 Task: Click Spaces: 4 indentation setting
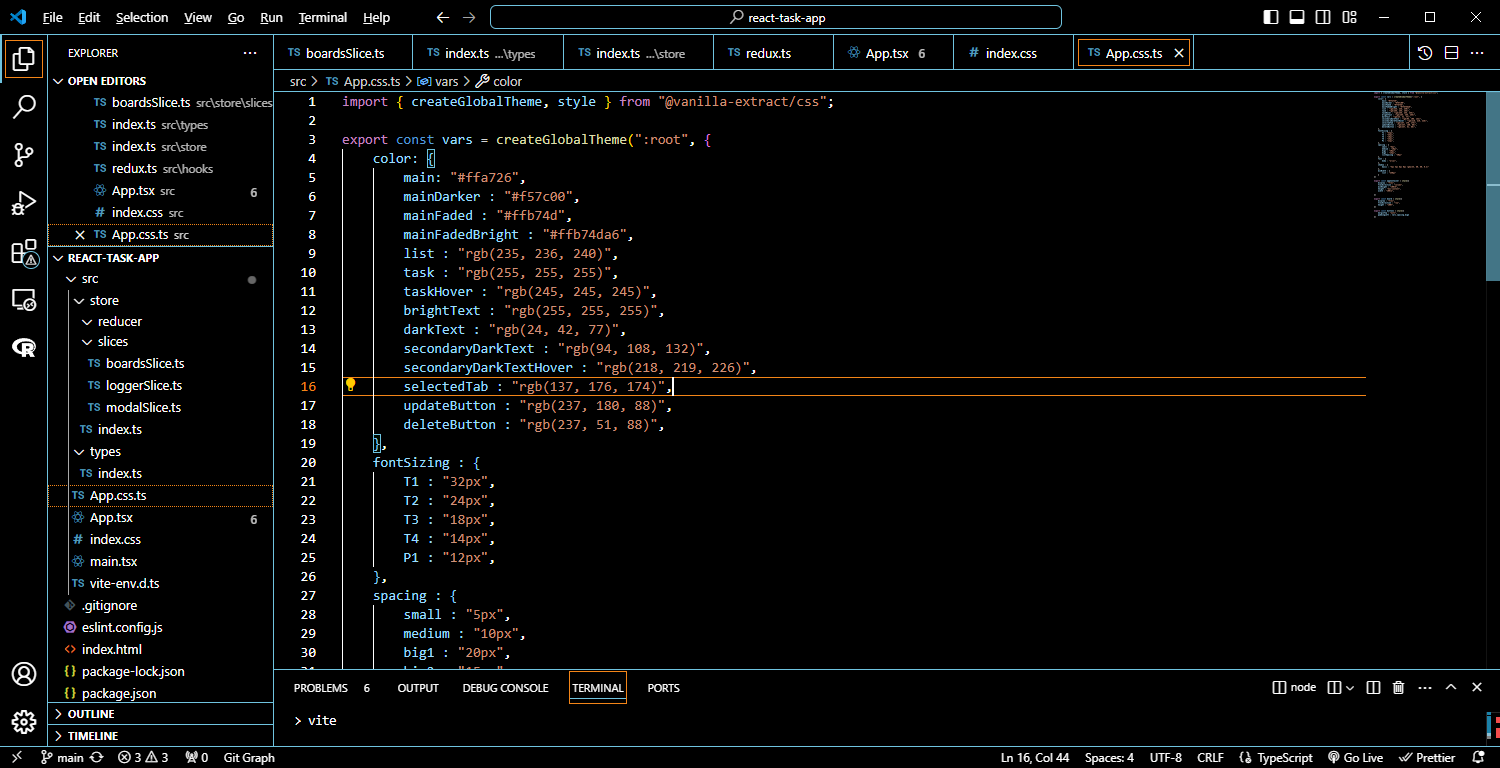coord(1109,757)
